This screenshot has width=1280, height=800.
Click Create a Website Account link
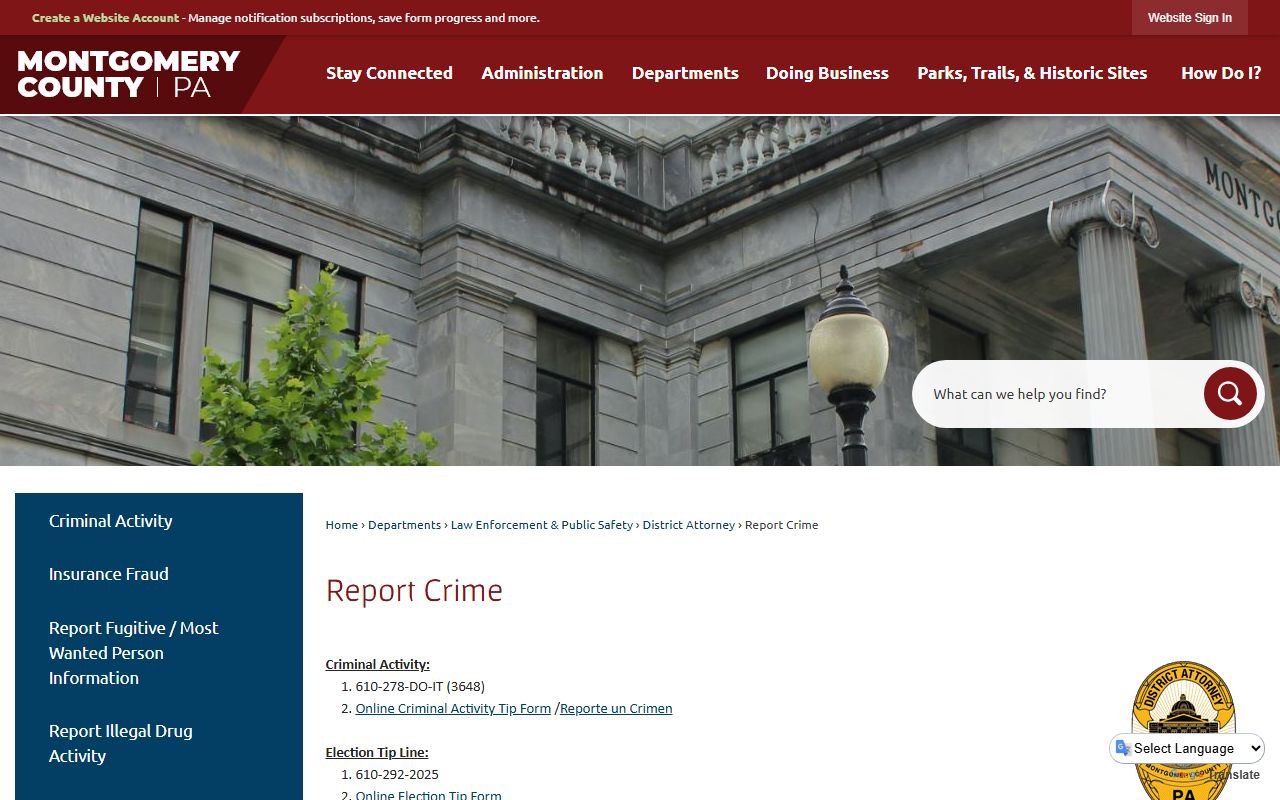tap(106, 18)
